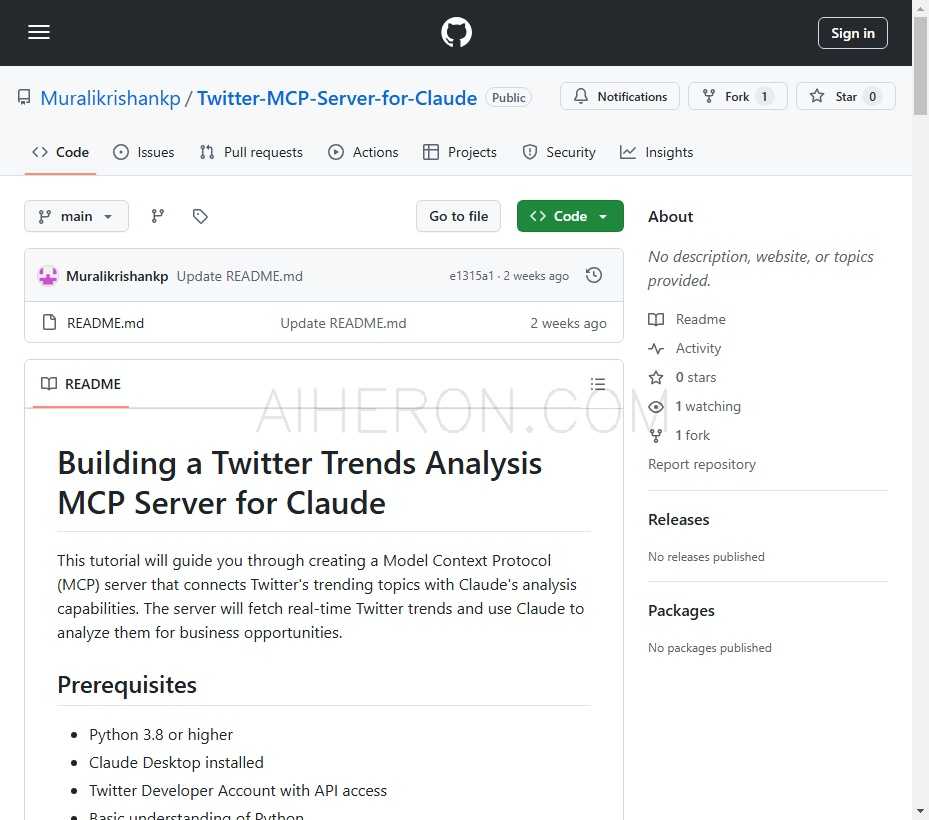Switch to the Issues tab
Viewport: 929px width, 820px height.
144,152
